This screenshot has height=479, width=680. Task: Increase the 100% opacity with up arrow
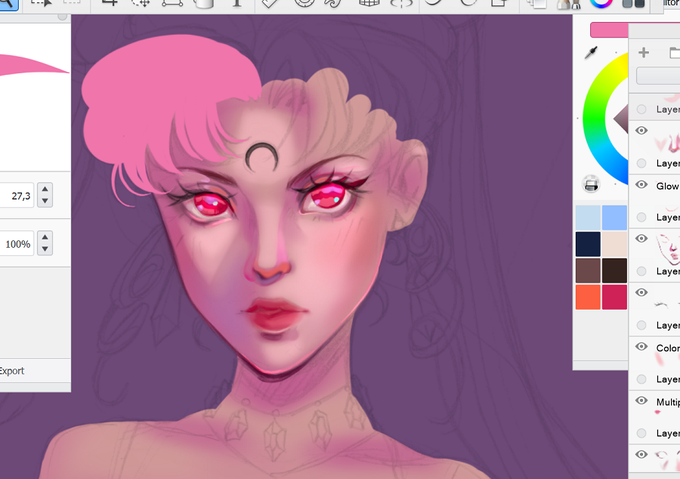tap(45, 237)
